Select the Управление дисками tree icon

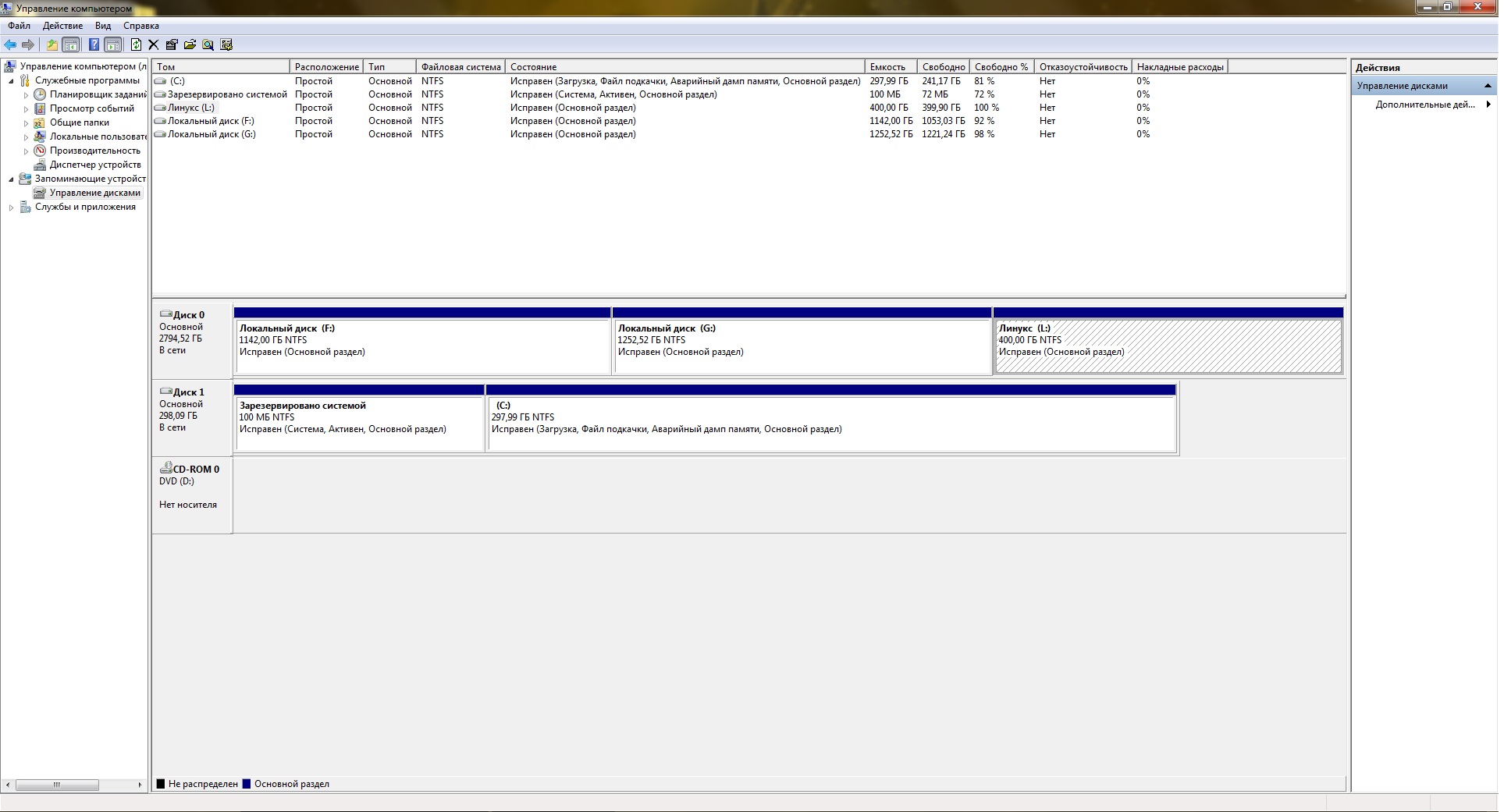(x=40, y=193)
